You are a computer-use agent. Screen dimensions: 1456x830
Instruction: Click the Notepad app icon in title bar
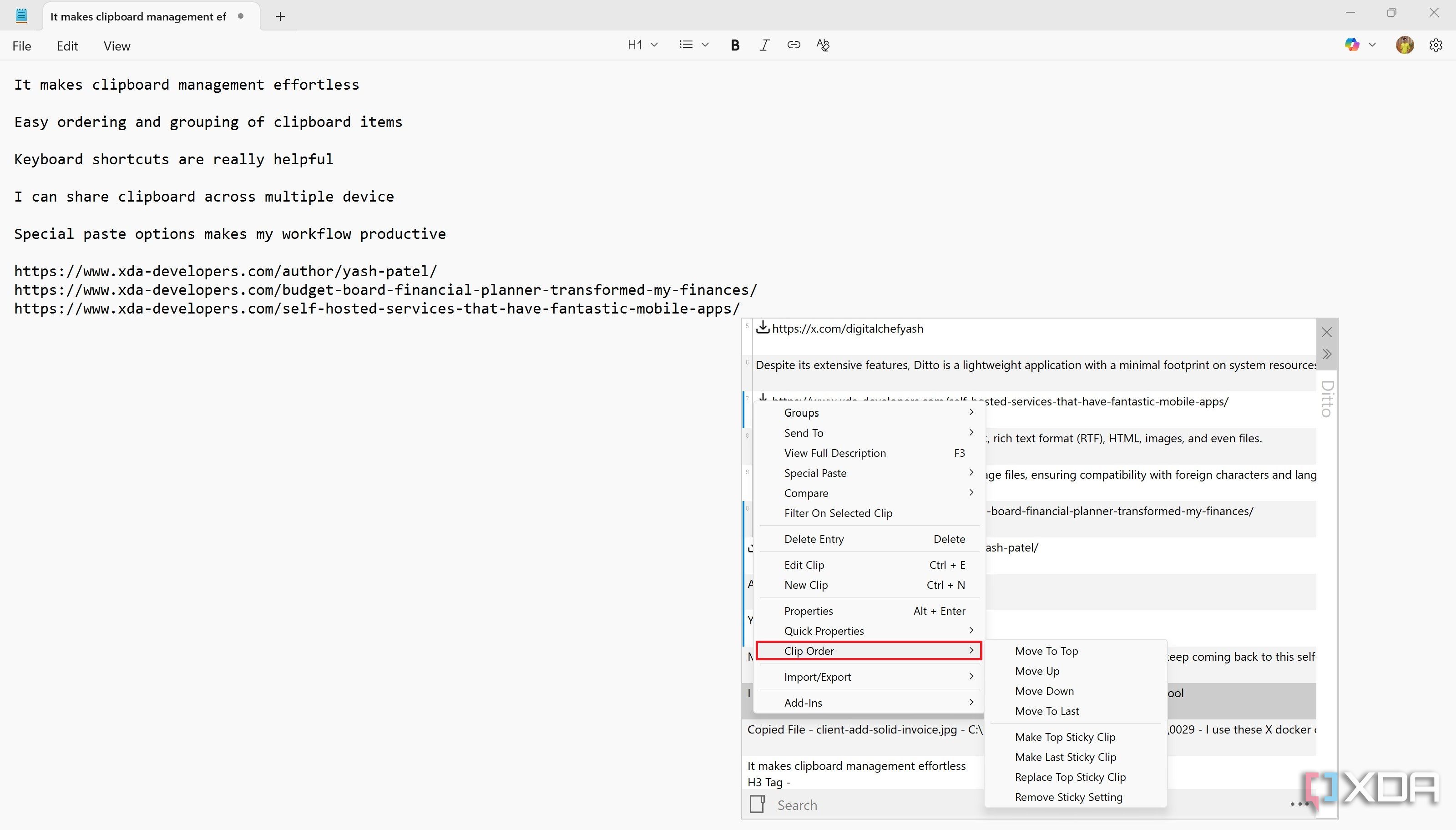point(22,16)
